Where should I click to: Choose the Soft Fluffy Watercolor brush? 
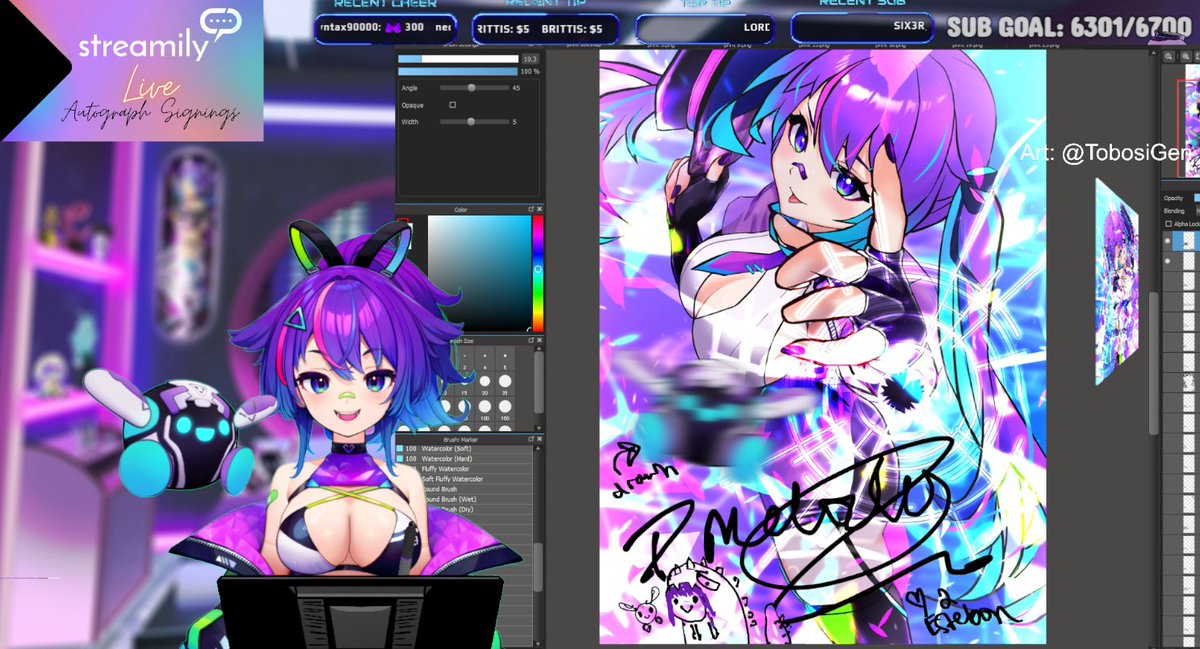tap(465, 479)
